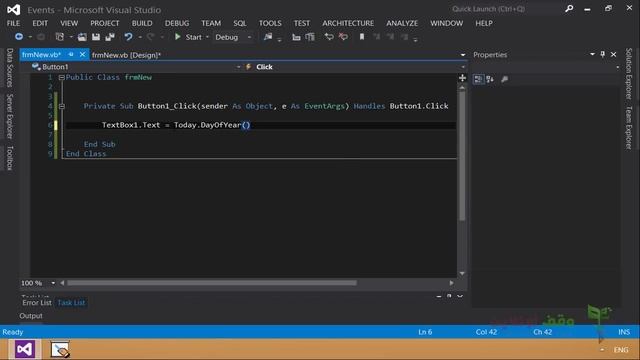Click Visual Studio icon in the taskbar
This screenshot has height=360, width=640.
click(24, 349)
